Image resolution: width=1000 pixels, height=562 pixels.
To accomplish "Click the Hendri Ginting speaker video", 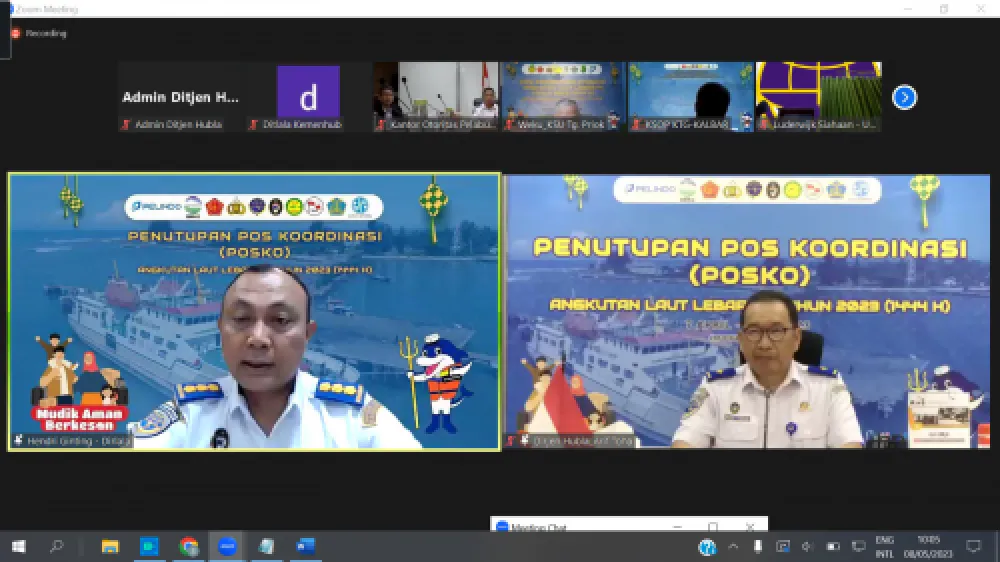I will click(254, 312).
